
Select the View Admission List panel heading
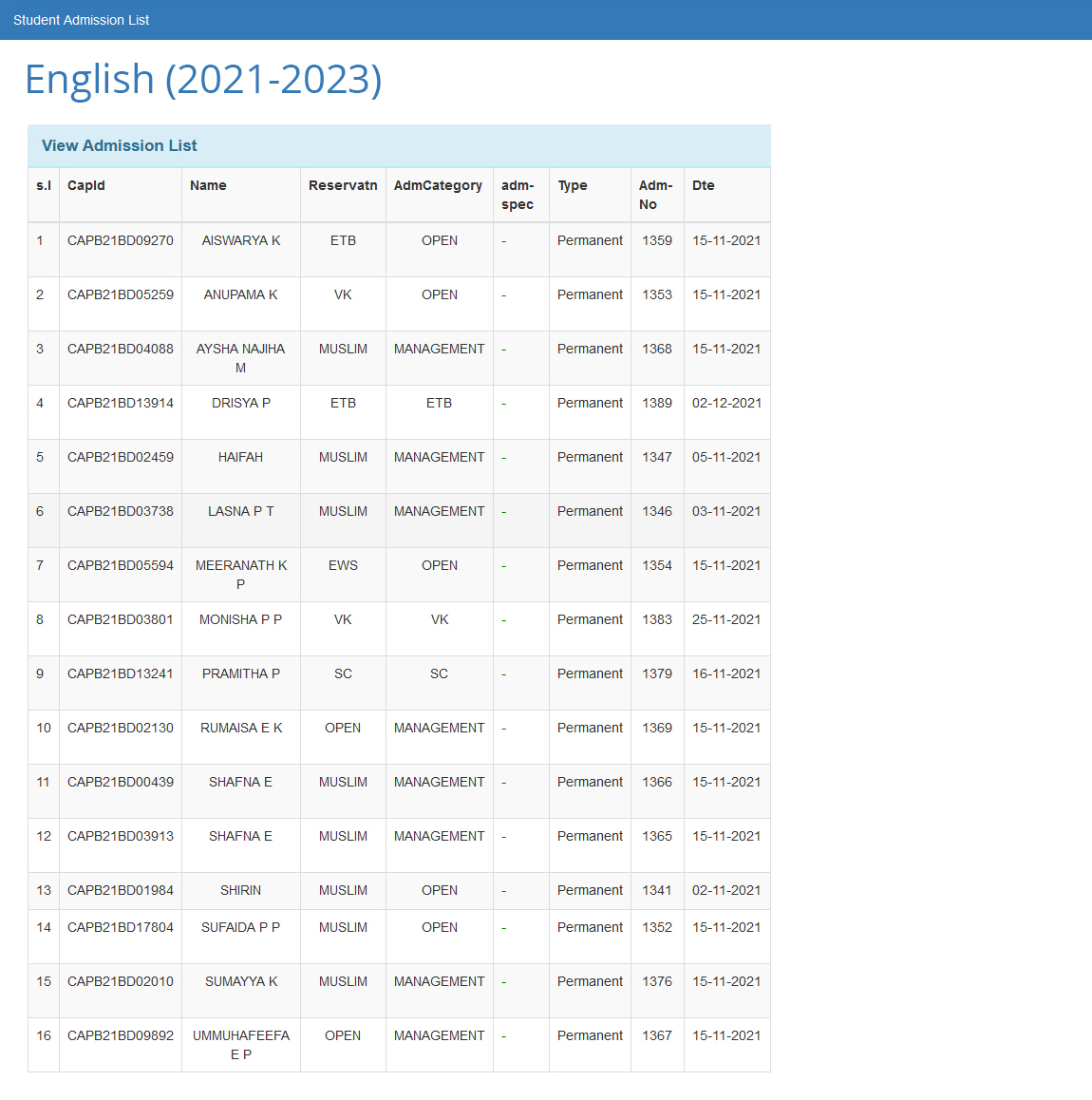pos(120,145)
